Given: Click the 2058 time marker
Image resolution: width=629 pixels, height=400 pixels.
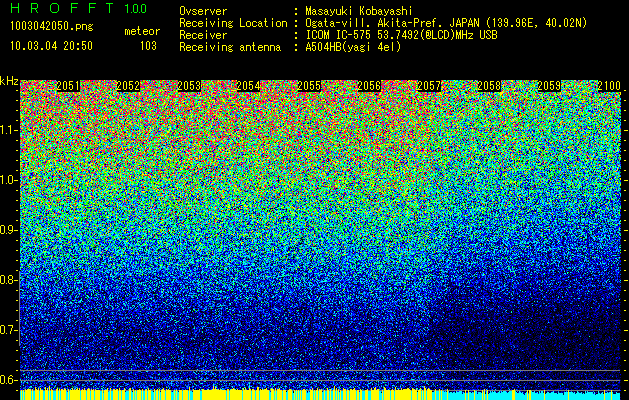Looking at the screenshot, I should [x=489, y=86].
